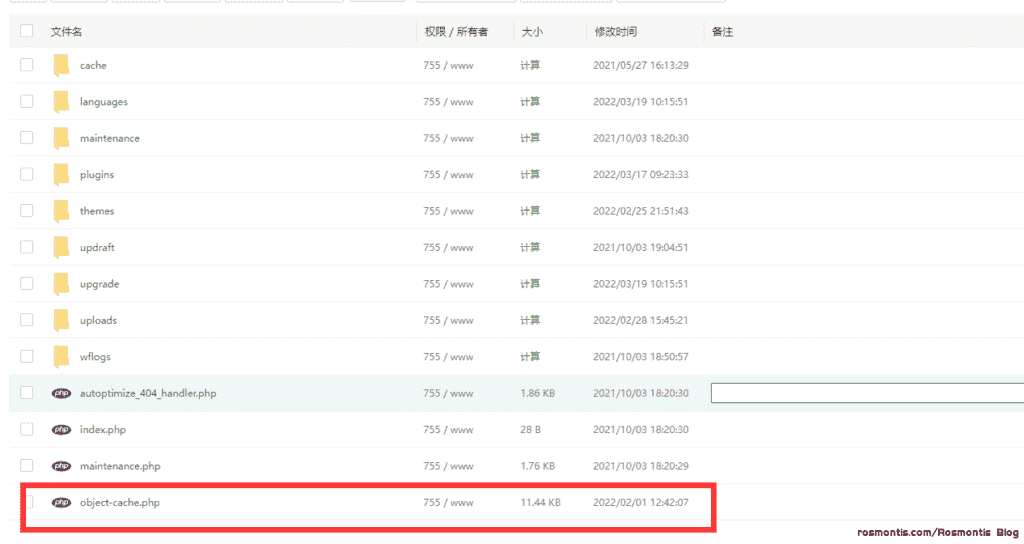Click permission 755 / www of themes row
Viewport: 1024px width, 544px height.
[x=448, y=211]
